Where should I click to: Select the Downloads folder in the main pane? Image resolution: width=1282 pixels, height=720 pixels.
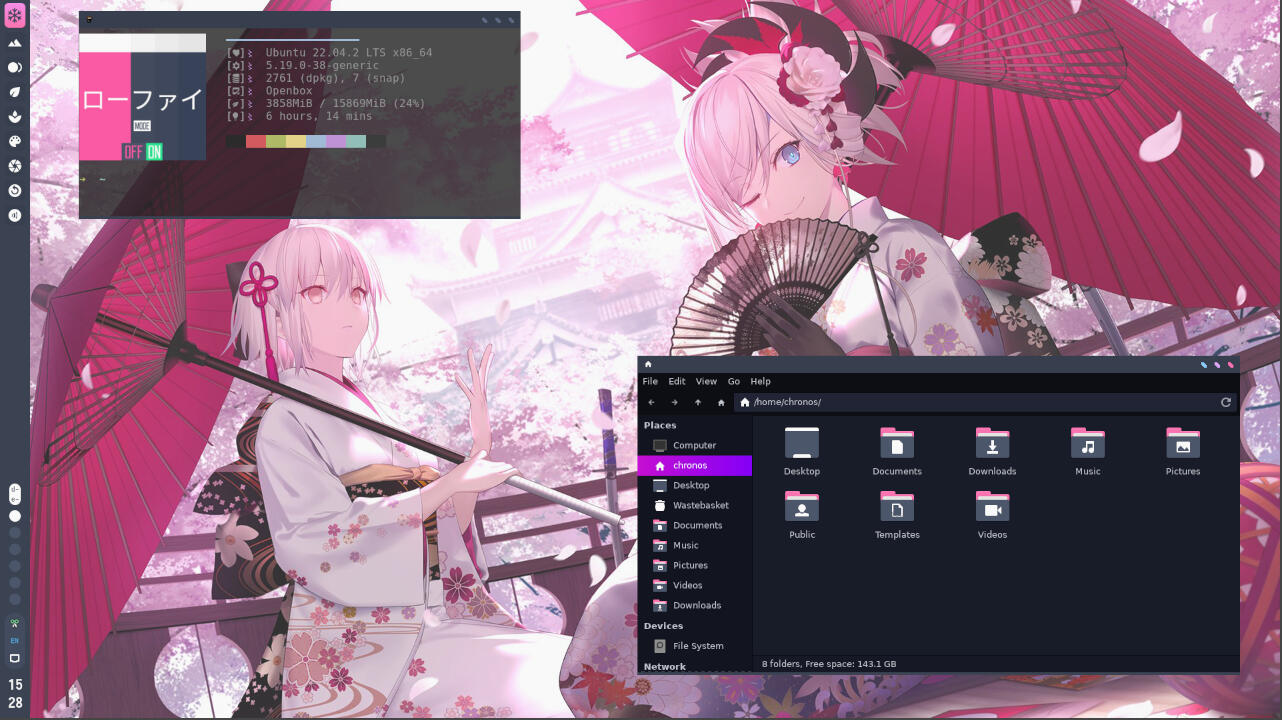(992, 452)
